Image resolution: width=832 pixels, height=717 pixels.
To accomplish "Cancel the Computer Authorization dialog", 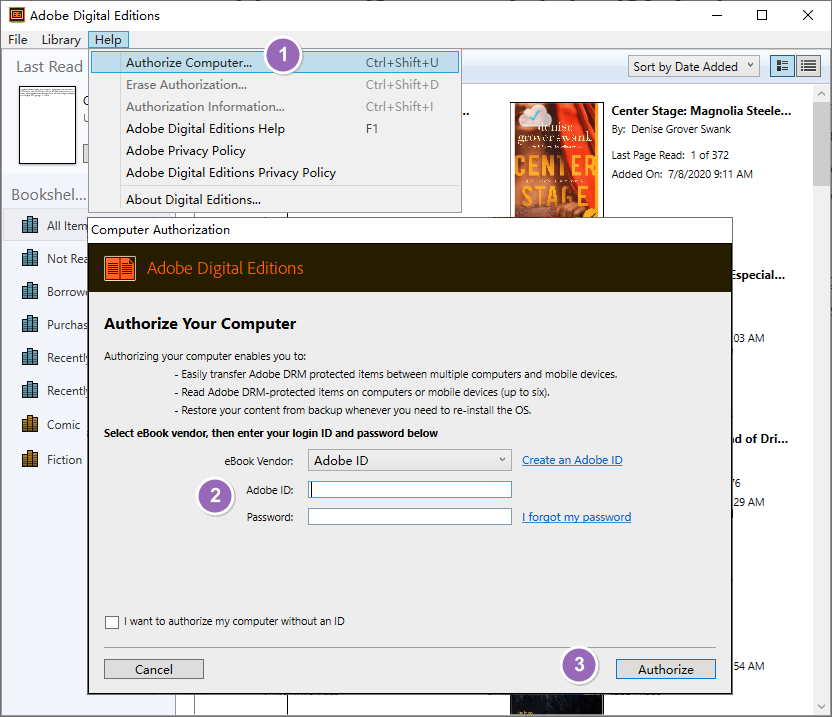I will 153,669.
